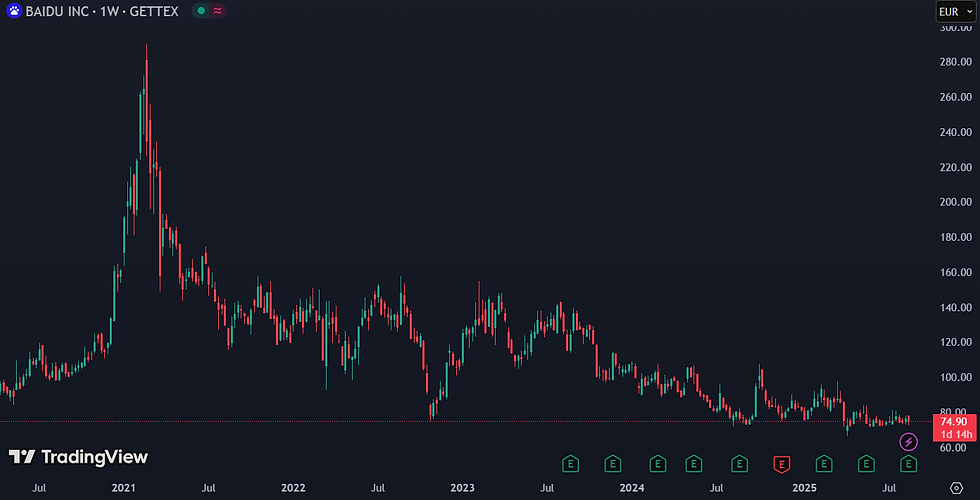Click the 300.00 price axis label
The image size is (980, 500).
click(957, 28)
